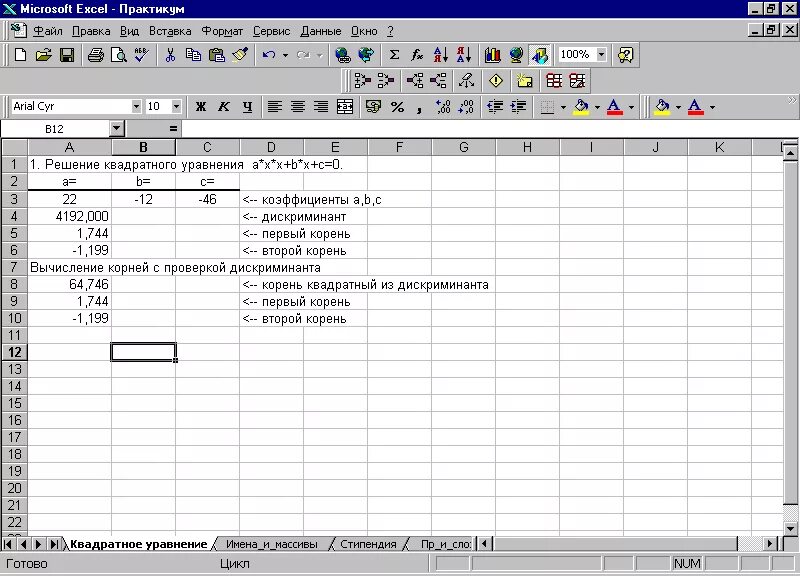Click the Print icon

click(x=95, y=55)
